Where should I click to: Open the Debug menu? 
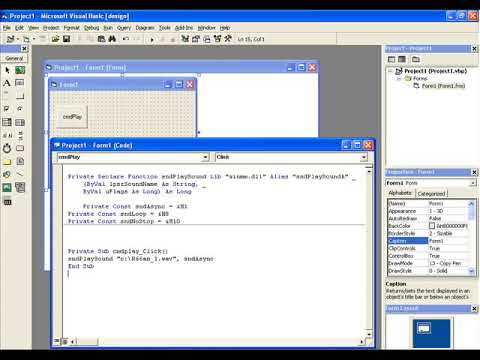91,28
